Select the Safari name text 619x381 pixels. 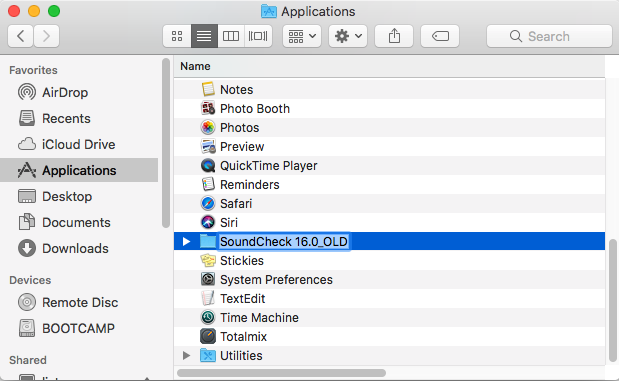click(x=236, y=204)
